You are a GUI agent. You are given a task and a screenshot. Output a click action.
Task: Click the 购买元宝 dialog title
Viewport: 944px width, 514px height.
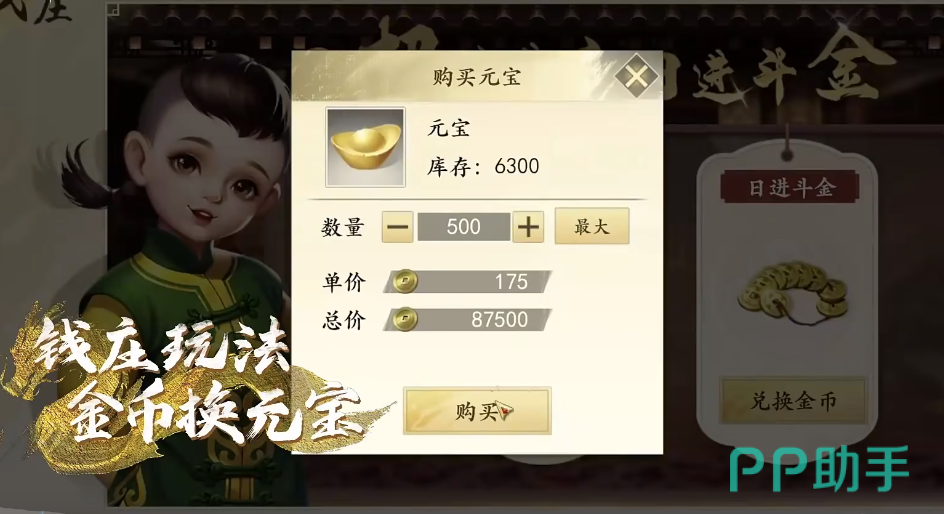click(476, 77)
